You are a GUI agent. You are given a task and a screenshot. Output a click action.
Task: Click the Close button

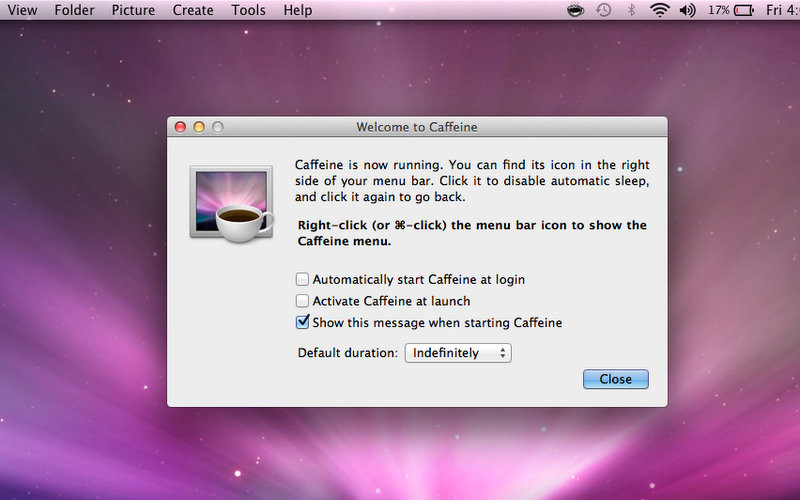[x=615, y=379]
